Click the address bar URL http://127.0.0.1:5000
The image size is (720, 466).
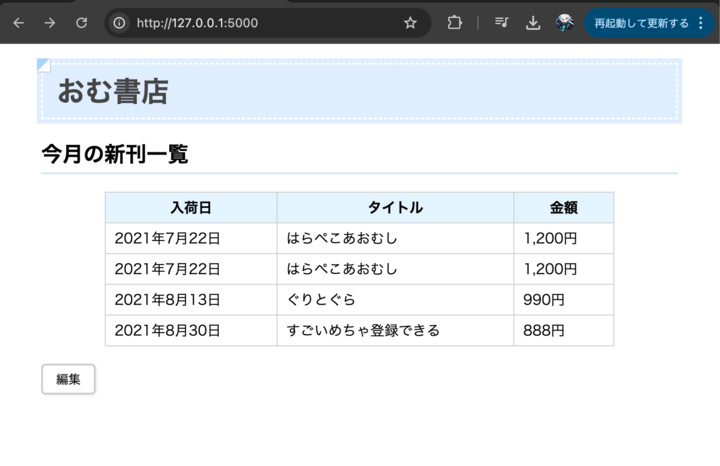pos(197,23)
